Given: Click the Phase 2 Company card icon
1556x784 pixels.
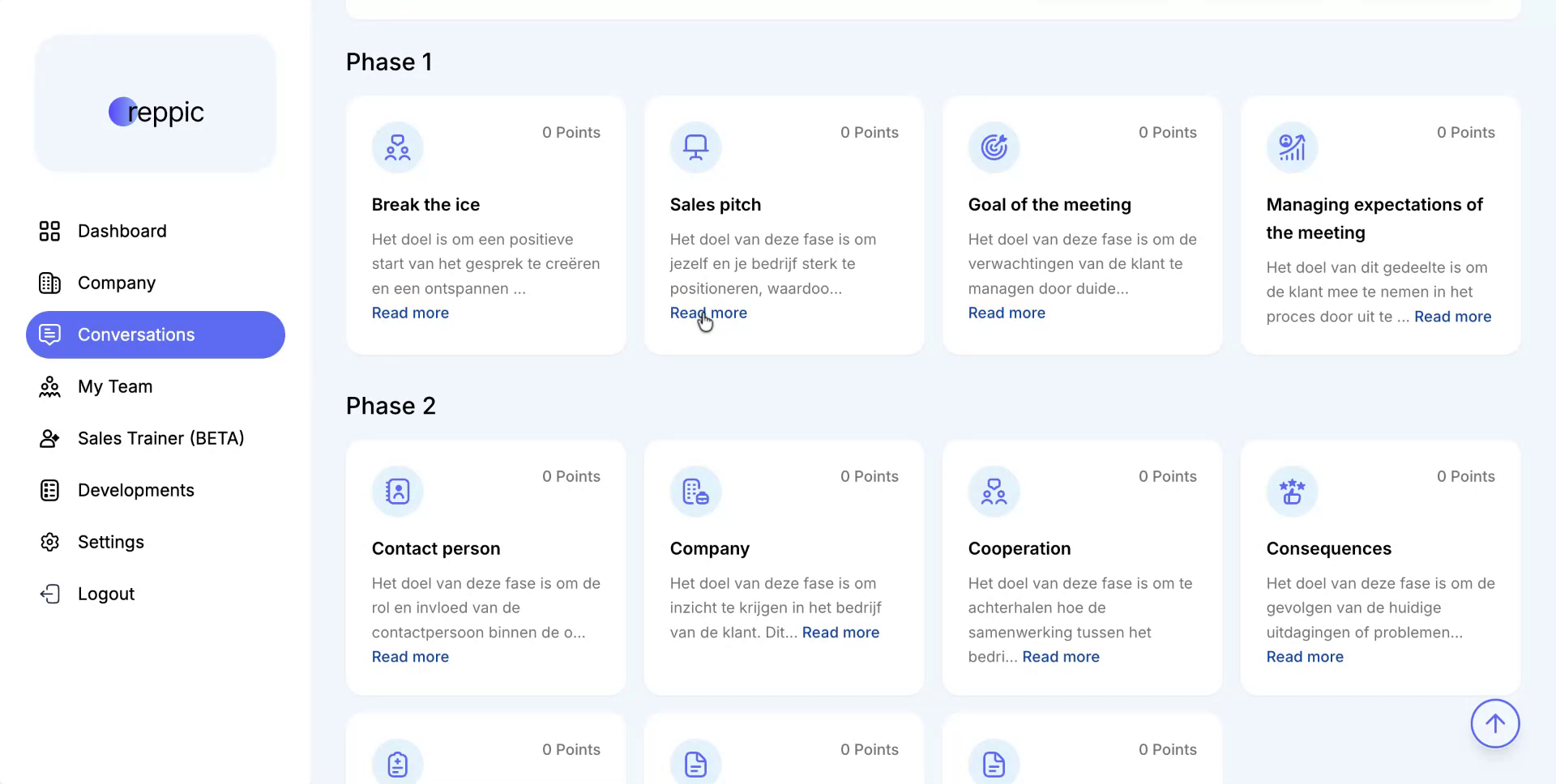Looking at the screenshot, I should click(695, 492).
